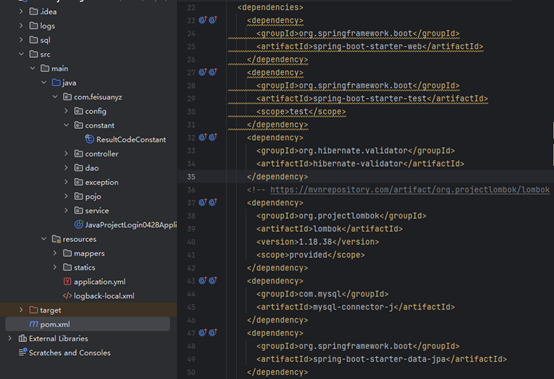This screenshot has width=554, height=379.
Task: Click the JavaProjectLogin0428Application class icon
Action: pyautogui.click(x=78, y=224)
